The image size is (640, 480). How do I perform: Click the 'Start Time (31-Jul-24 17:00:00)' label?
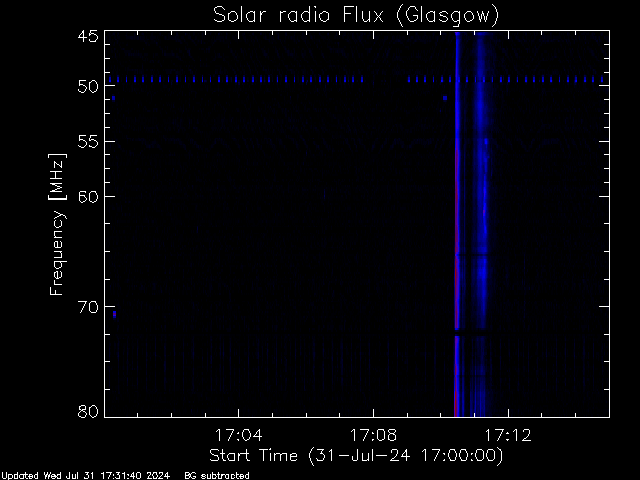tap(356, 456)
